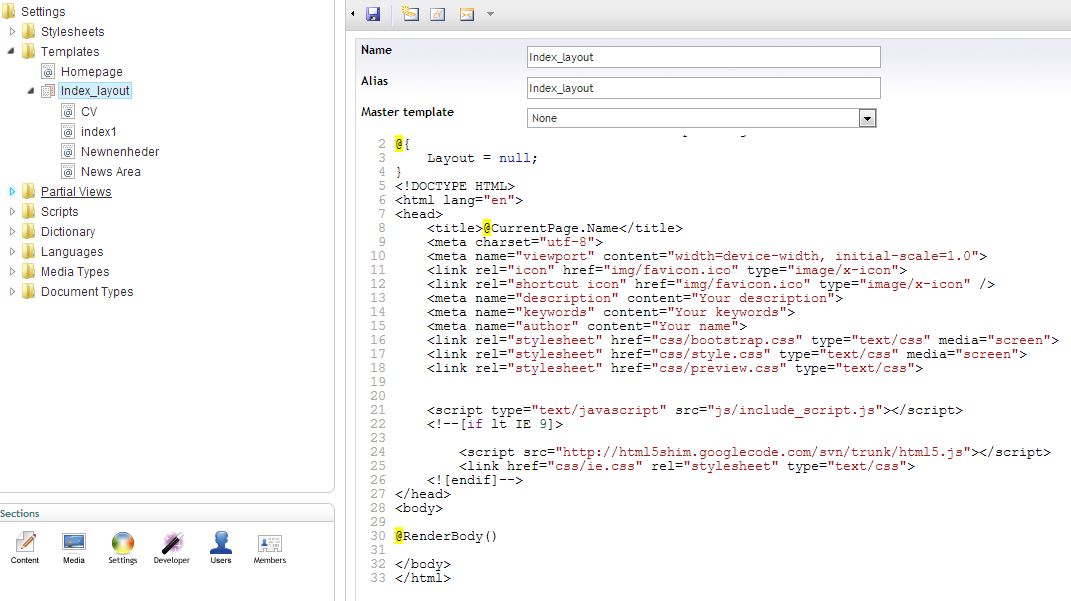Collapse the Index_layout tree node

click(x=31, y=91)
